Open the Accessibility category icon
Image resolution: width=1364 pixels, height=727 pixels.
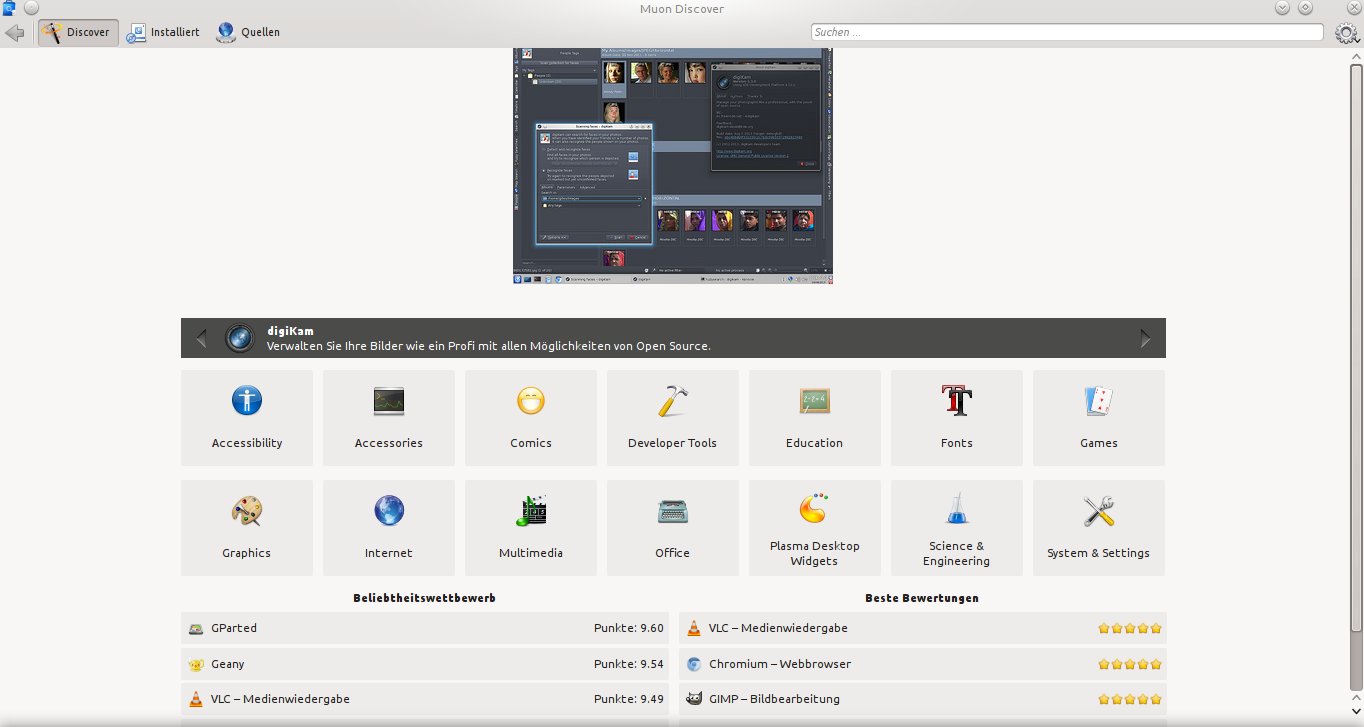247,401
